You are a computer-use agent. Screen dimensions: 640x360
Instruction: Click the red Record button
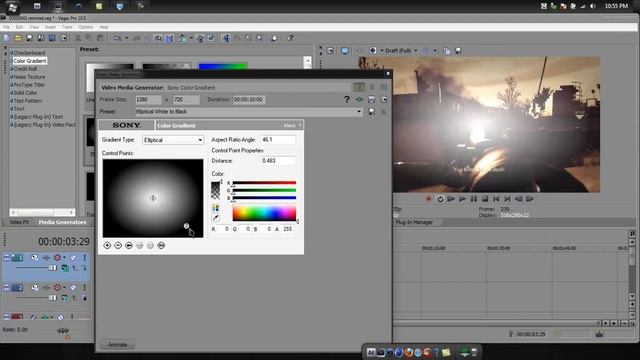(x=429, y=199)
